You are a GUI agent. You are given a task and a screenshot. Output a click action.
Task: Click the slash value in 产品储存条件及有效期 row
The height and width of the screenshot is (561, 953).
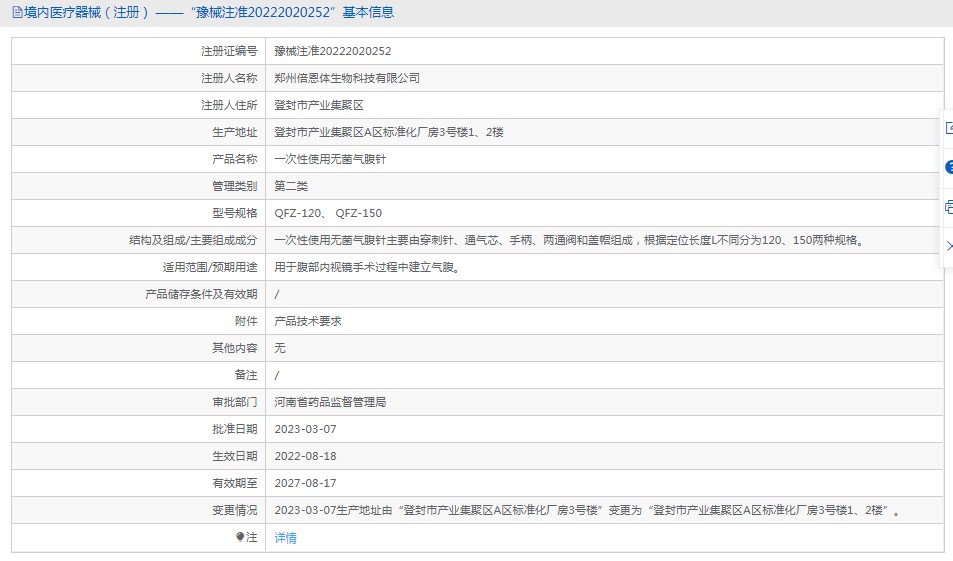click(x=277, y=294)
